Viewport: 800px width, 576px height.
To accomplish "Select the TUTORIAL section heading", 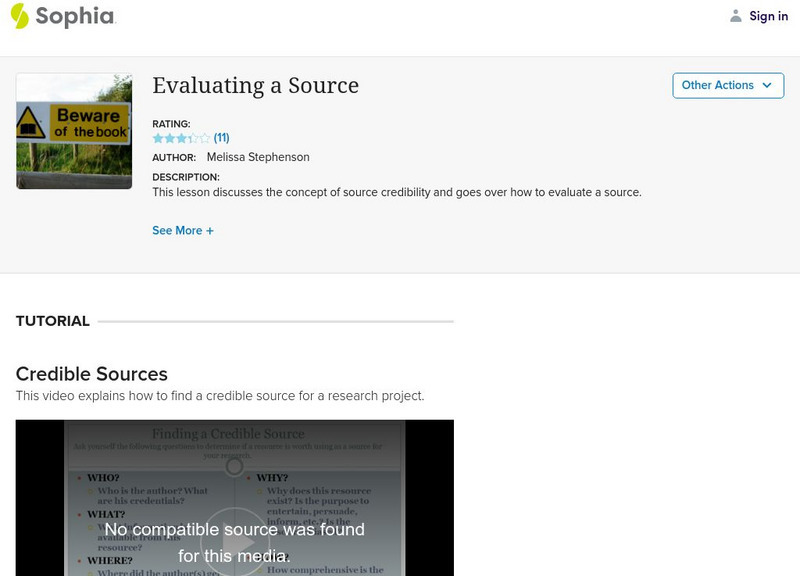I will click(53, 321).
